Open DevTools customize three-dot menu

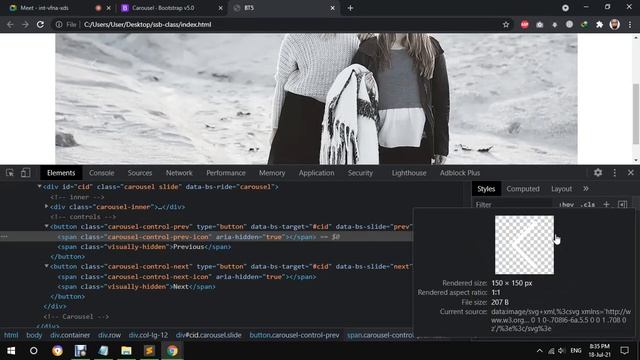pos(615,173)
